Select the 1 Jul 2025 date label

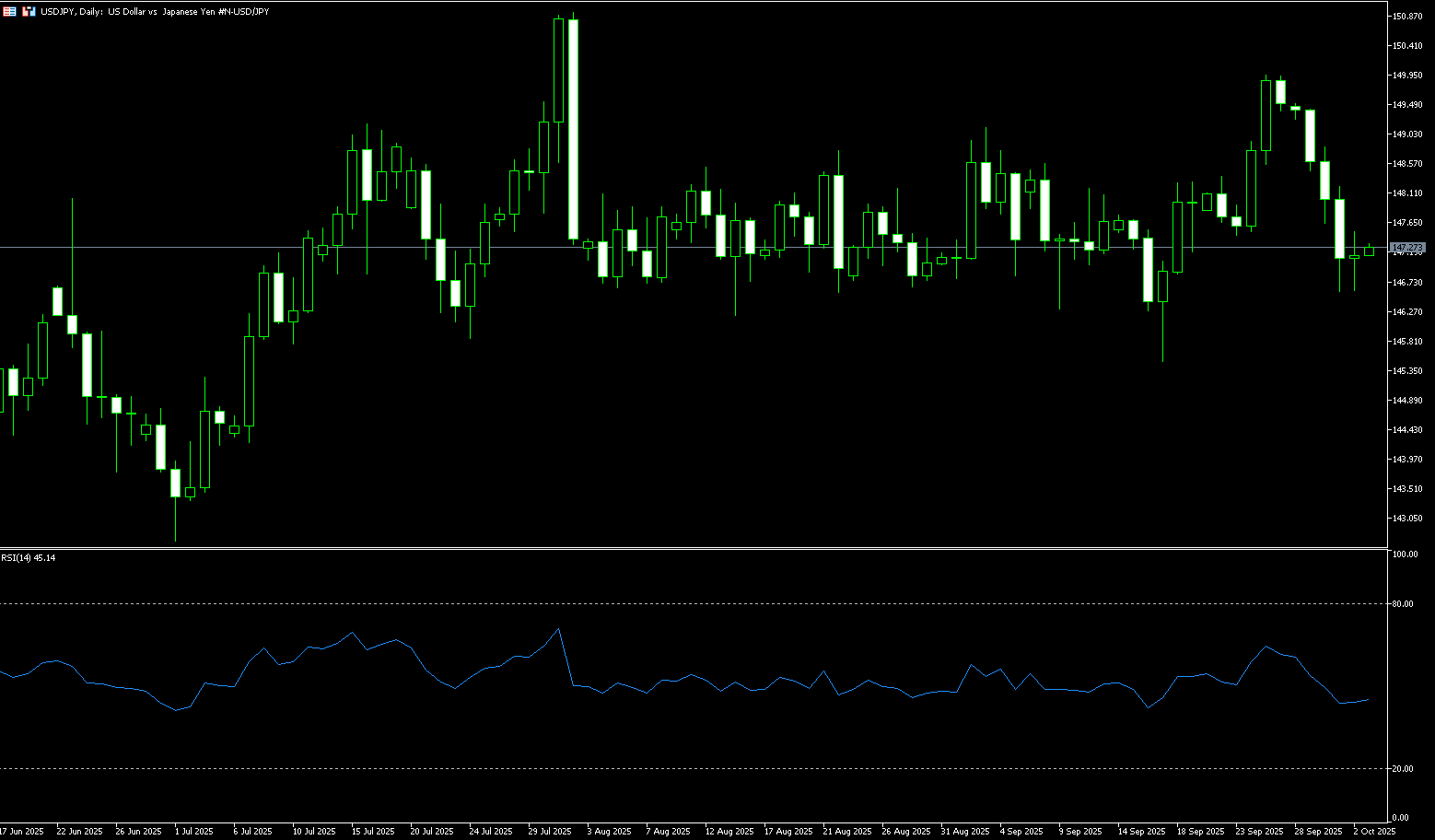pyautogui.click(x=193, y=831)
